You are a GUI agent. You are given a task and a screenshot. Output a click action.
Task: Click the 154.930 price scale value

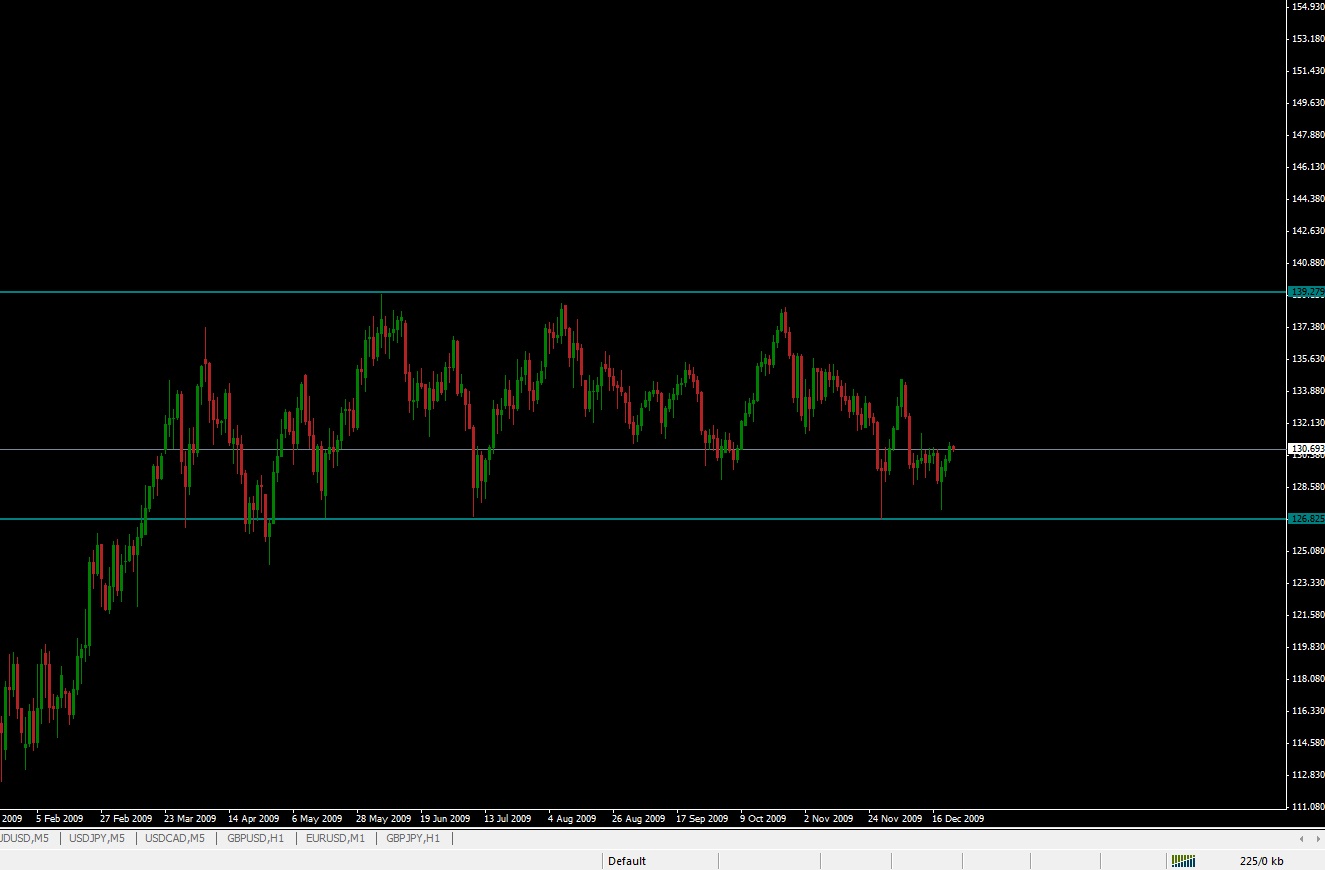[x=1309, y=7]
